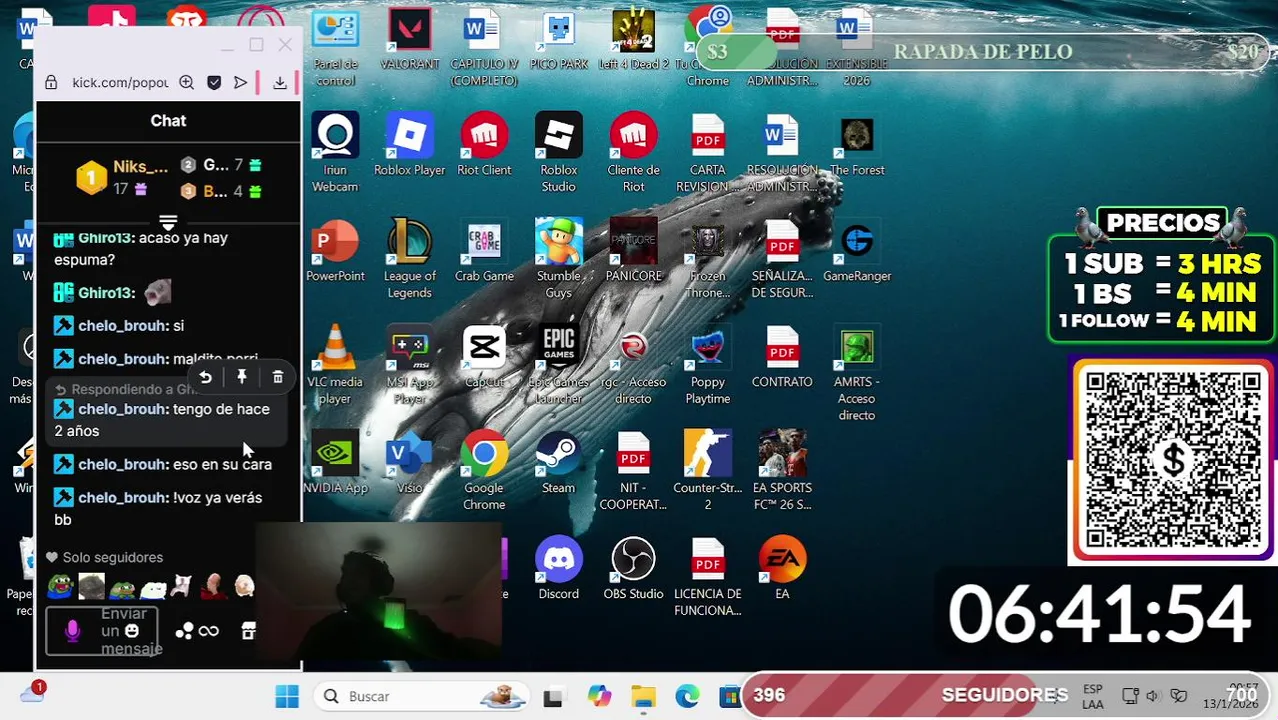Open the shop icon beside chat input
1278x720 pixels.
248,631
